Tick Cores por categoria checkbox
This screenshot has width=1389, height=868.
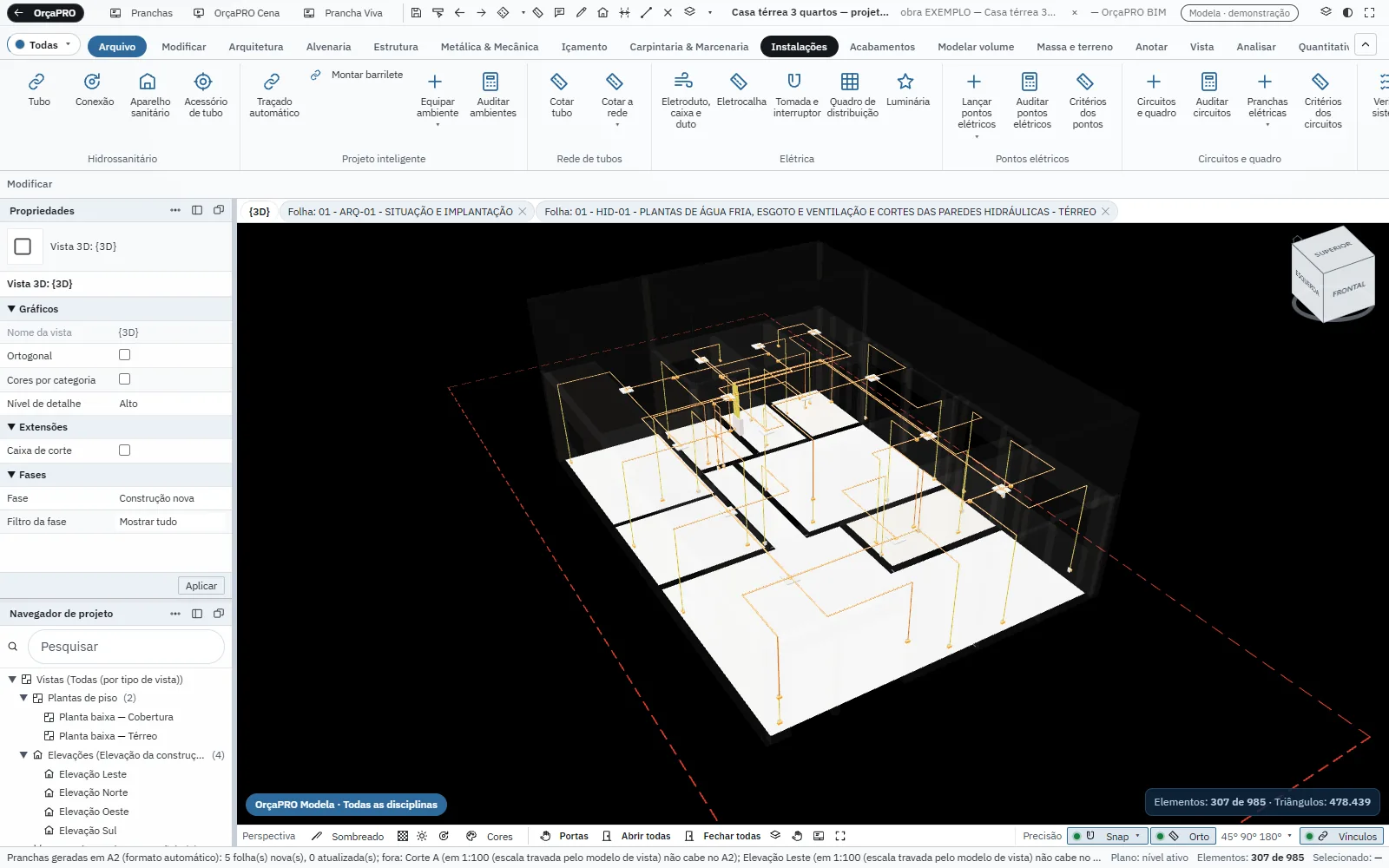[124, 379]
